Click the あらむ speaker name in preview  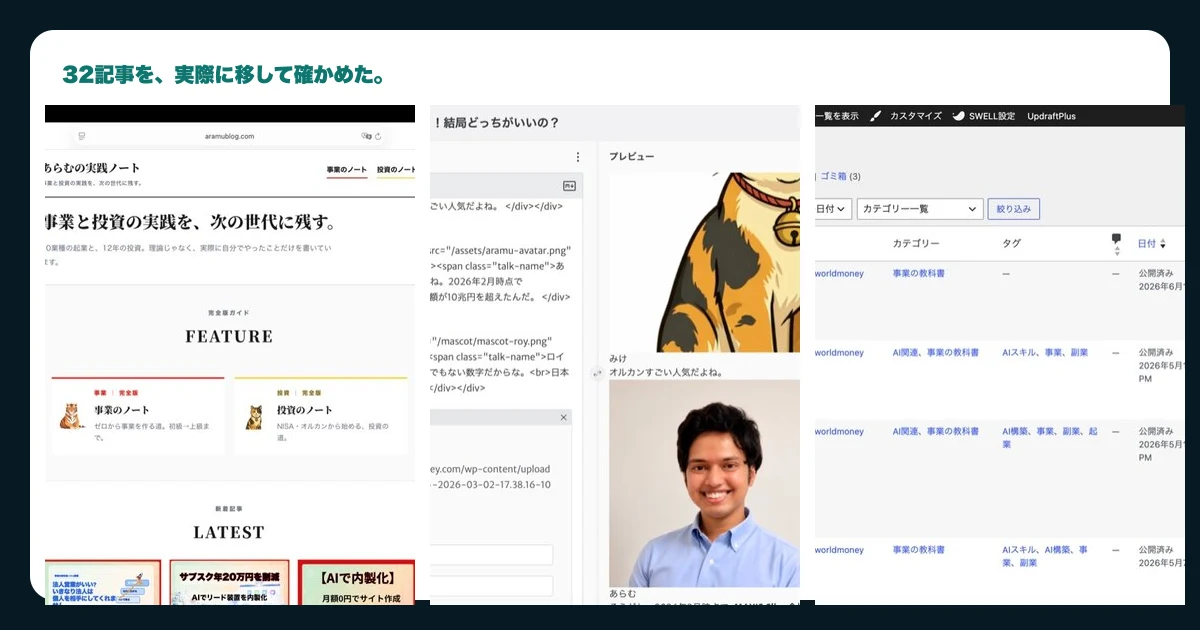[x=620, y=594]
